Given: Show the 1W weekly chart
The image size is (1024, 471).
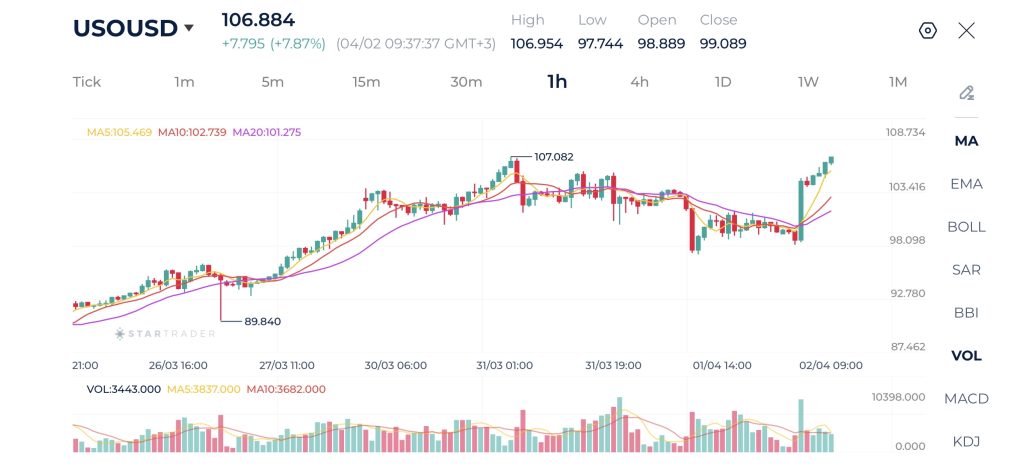Looking at the screenshot, I should [808, 82].
